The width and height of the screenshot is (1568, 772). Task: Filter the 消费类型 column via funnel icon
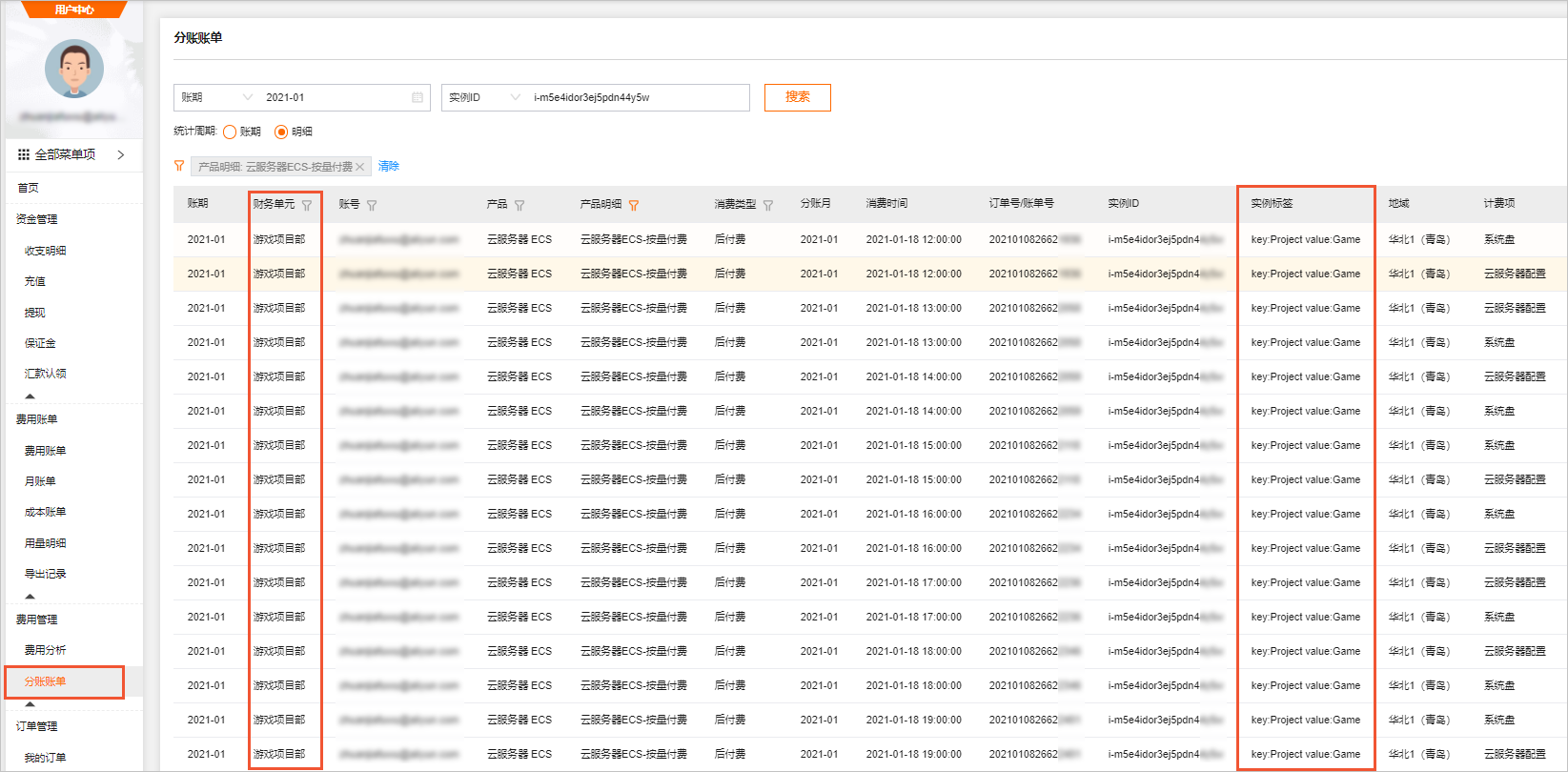click(x=768, y=205)
